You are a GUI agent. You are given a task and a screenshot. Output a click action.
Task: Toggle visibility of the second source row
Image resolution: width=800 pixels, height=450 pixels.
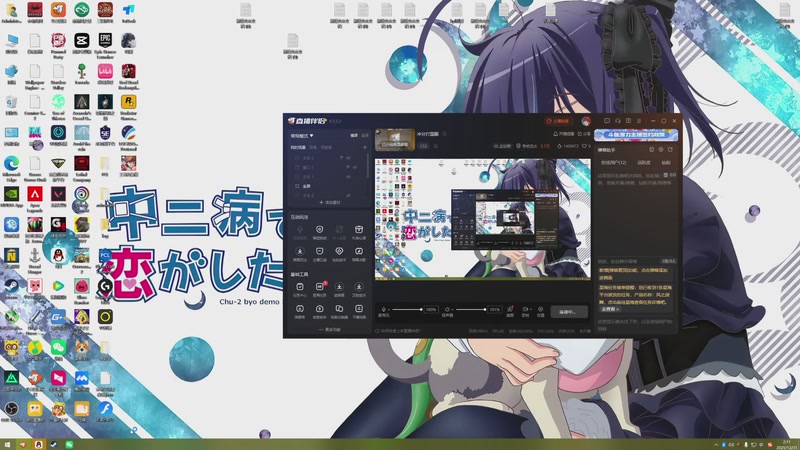click(x=355, y=167)
